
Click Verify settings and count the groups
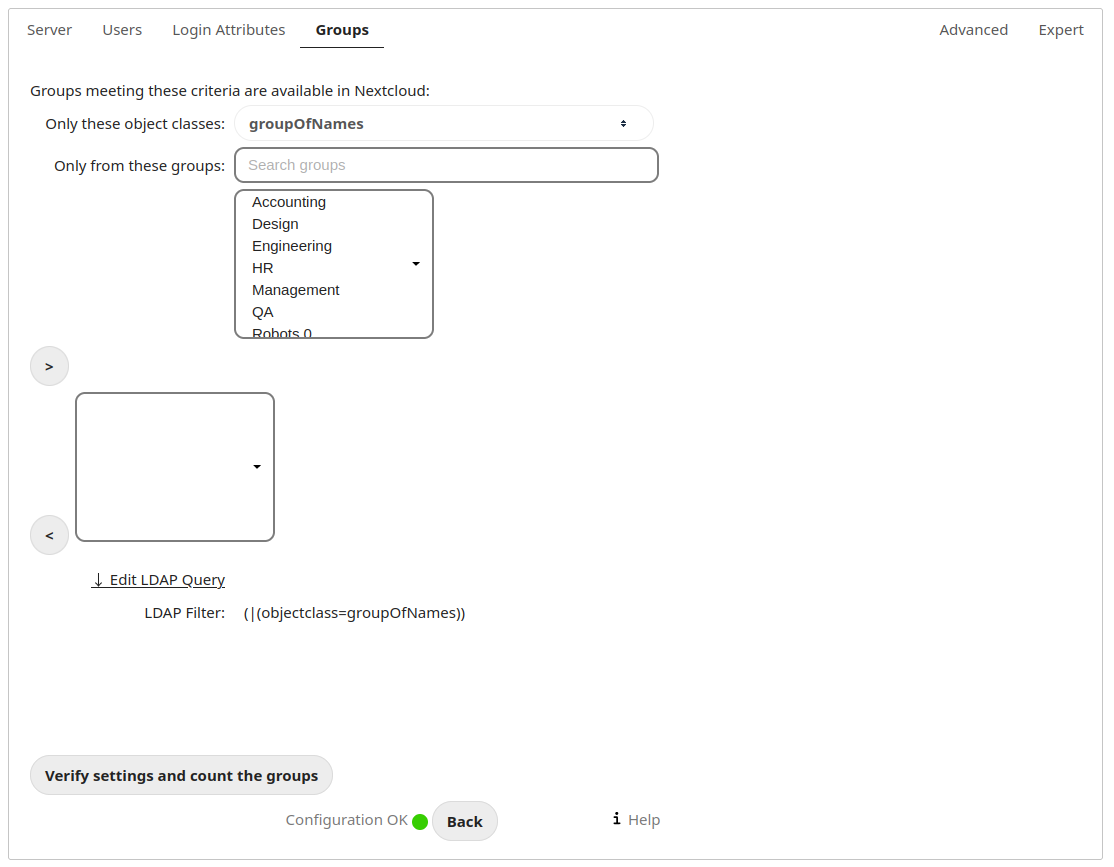pyautogui.click(x=181, y=774)
